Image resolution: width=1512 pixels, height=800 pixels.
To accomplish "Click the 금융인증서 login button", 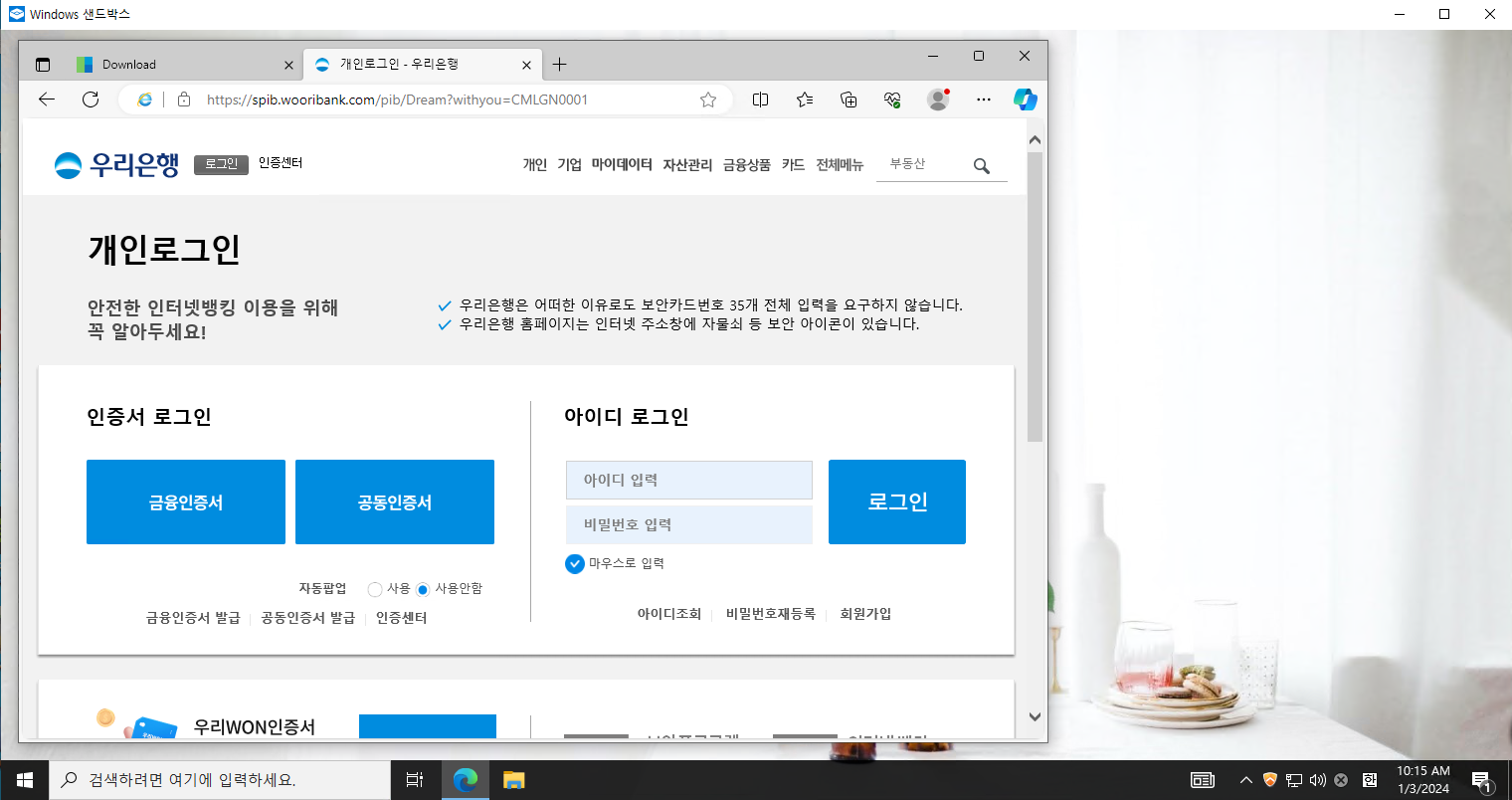I will point(186,501).
